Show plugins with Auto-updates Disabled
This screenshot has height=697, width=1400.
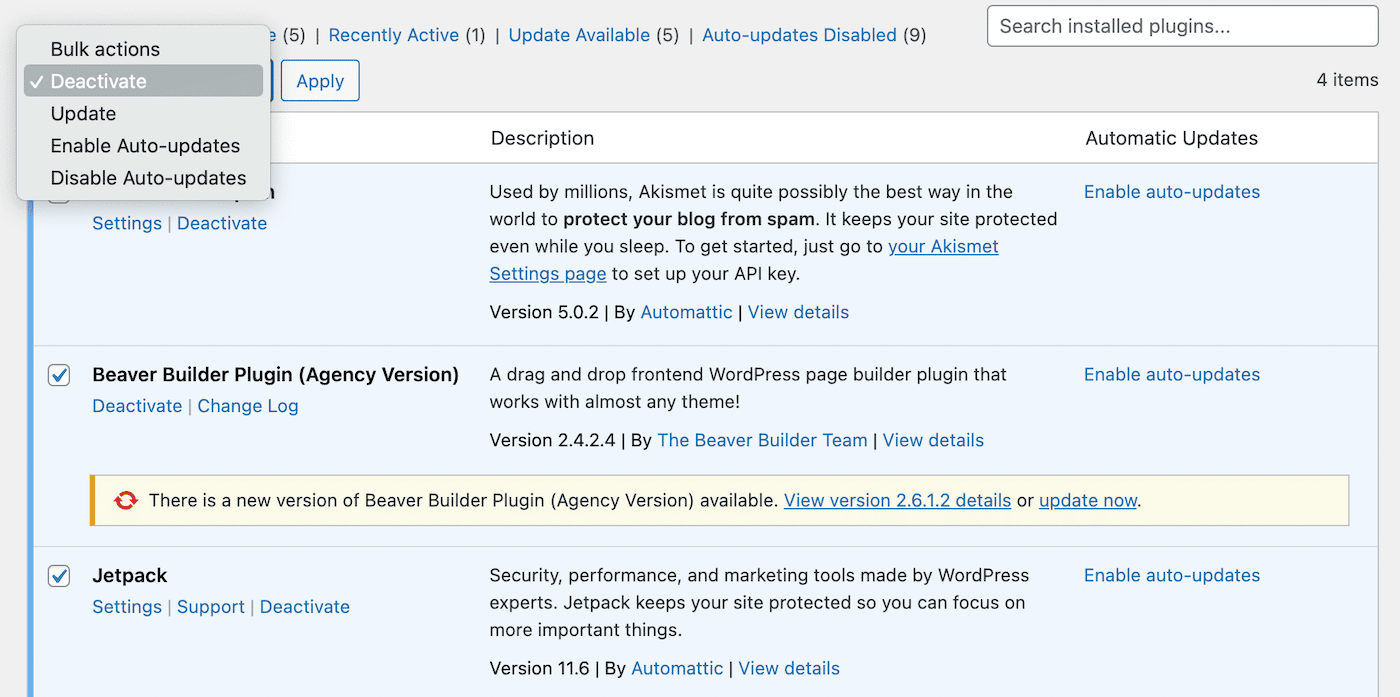click(799, 34)
